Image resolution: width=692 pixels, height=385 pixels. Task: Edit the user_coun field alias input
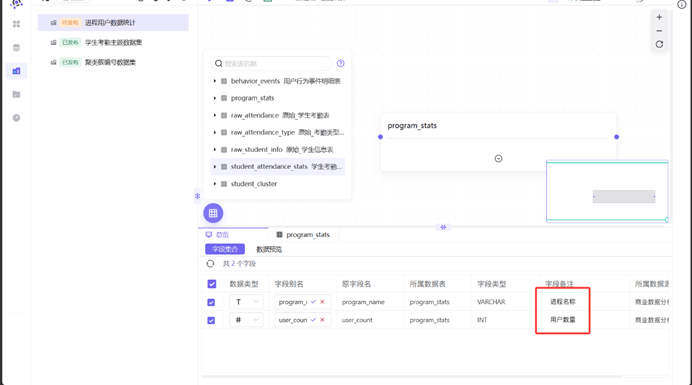[293, 320]
